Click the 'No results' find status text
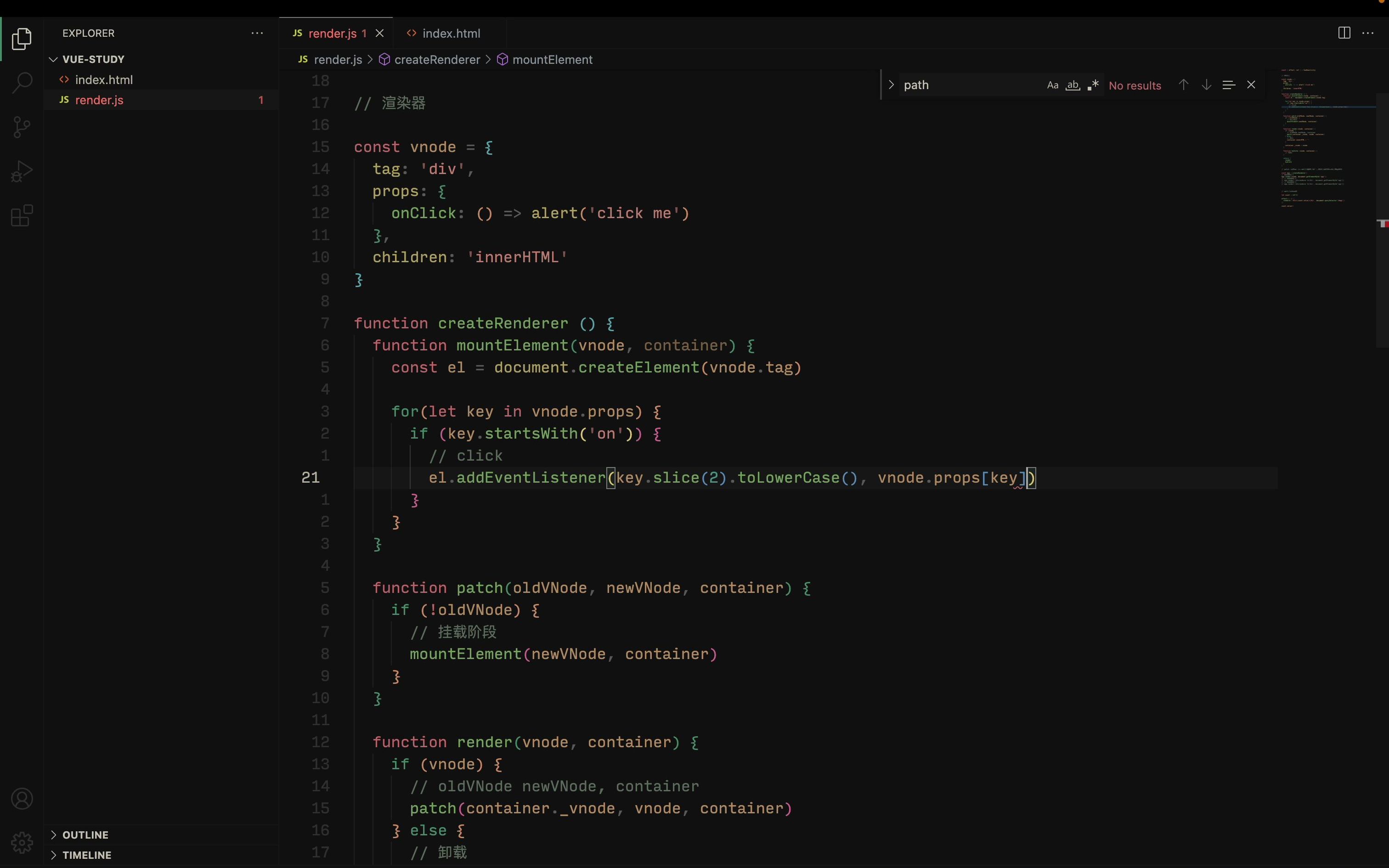 tap(1135, 85)
